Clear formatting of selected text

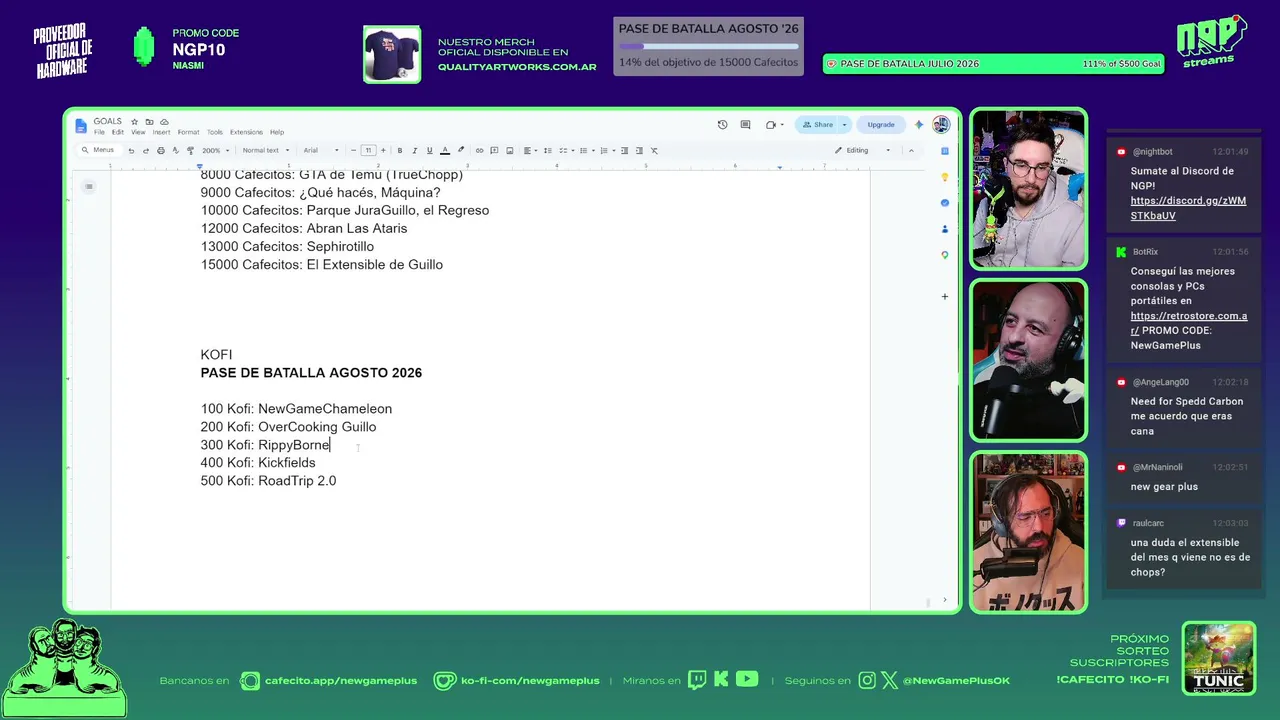[654, 151]
